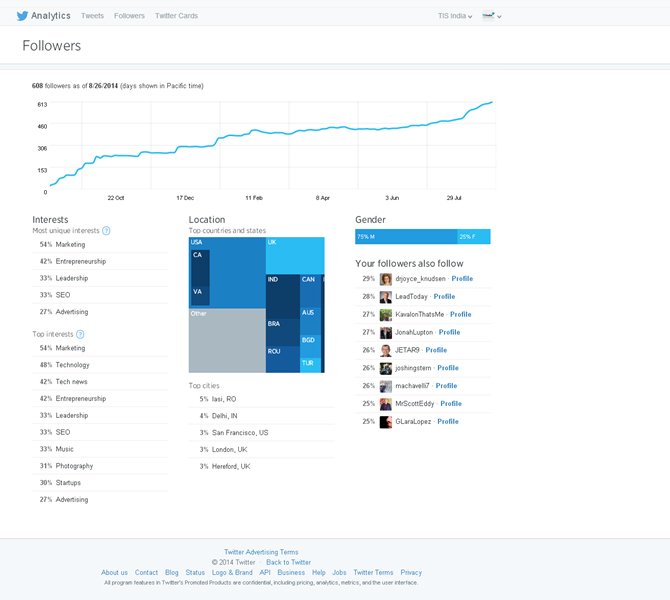Click the Twitter bird logo
This screenshot has height=600, width=670.
click(22, 16)
